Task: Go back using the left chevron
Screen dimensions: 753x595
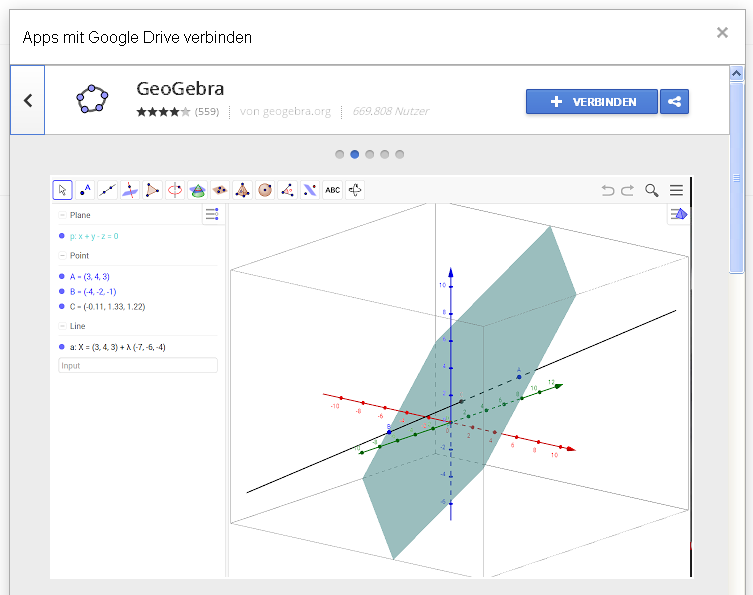Action: [x=28, y=100]
